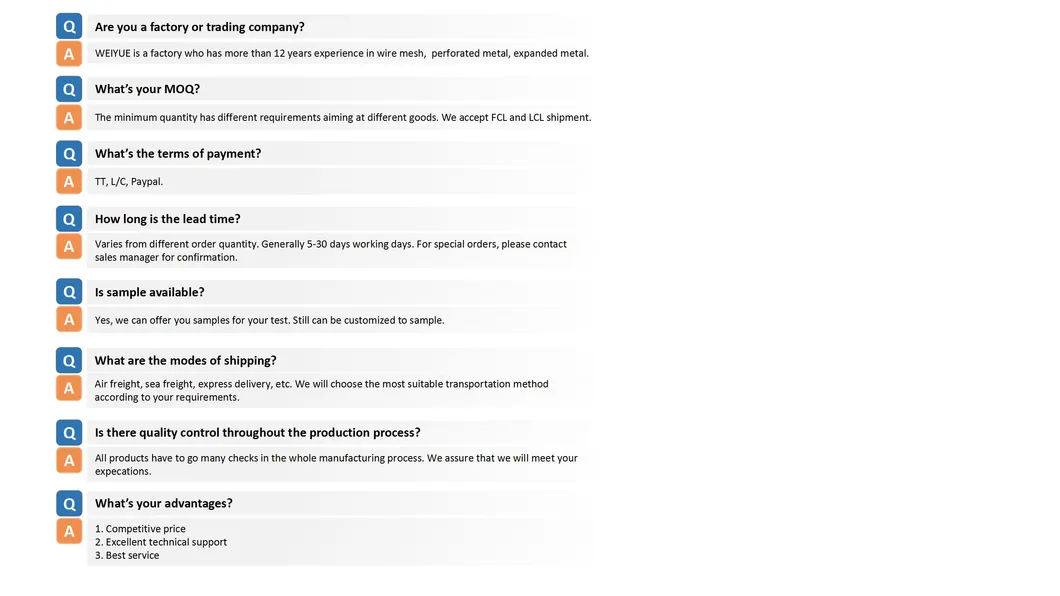Click the answer about FCL and LCL shipment

[342, 118]
